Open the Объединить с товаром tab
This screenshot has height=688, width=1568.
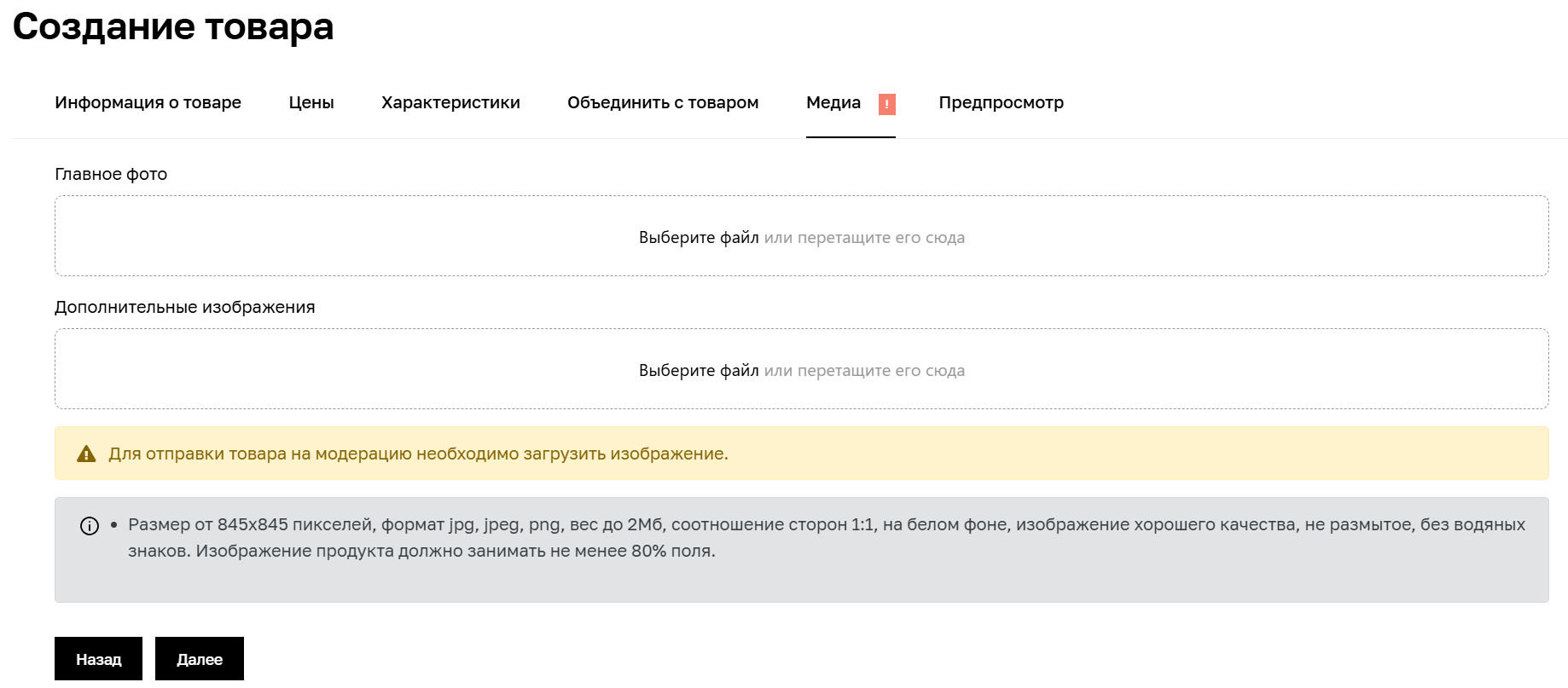tap(663, 102)
